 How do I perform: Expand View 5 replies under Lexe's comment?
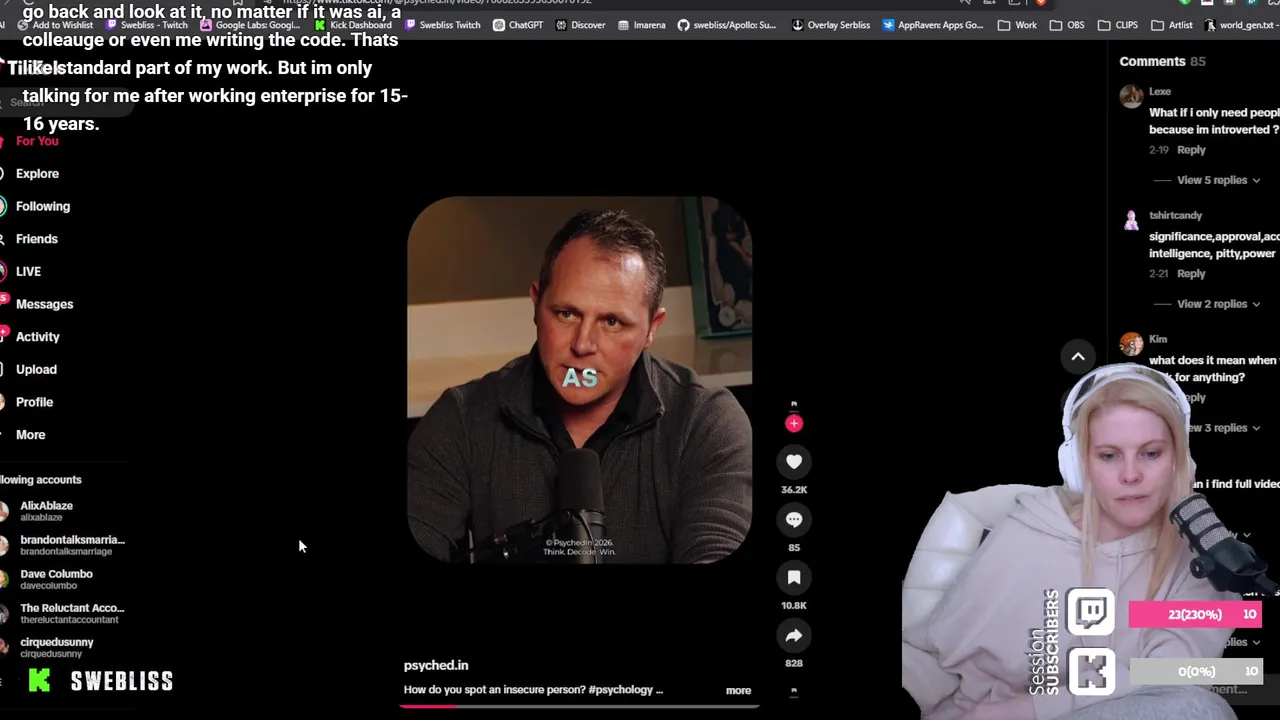click(1218, 180)
